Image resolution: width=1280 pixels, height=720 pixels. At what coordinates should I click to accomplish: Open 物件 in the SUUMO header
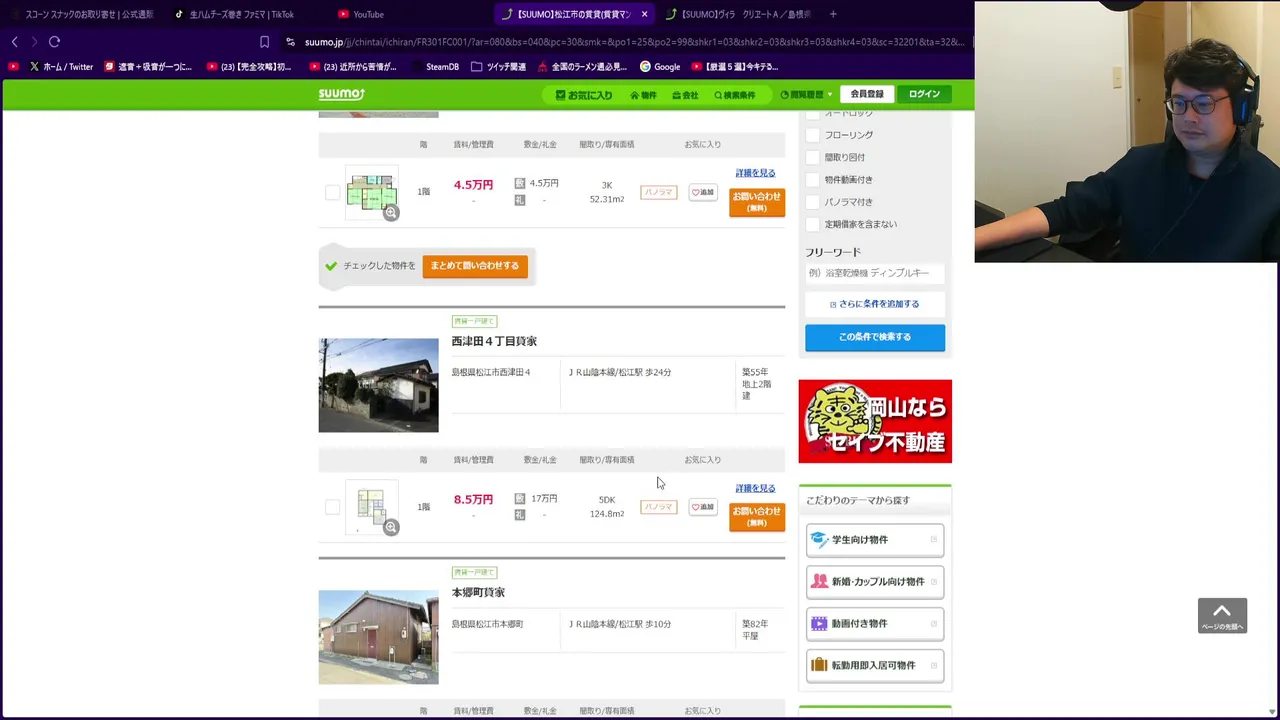tap(643, 95)
